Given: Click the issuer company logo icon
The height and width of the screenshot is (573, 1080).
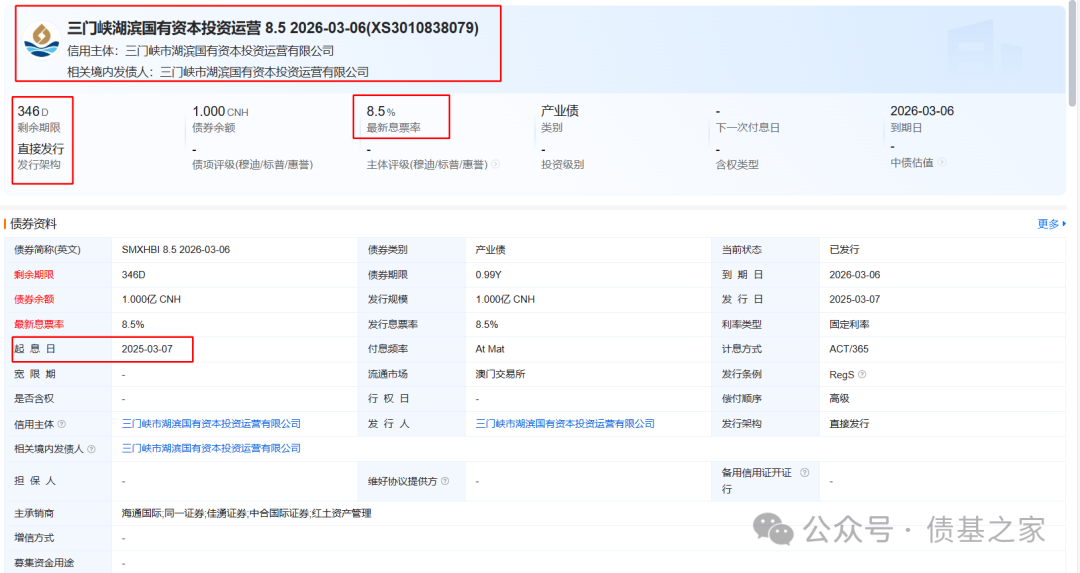Looking at the screenshot, I should point(41,40).
